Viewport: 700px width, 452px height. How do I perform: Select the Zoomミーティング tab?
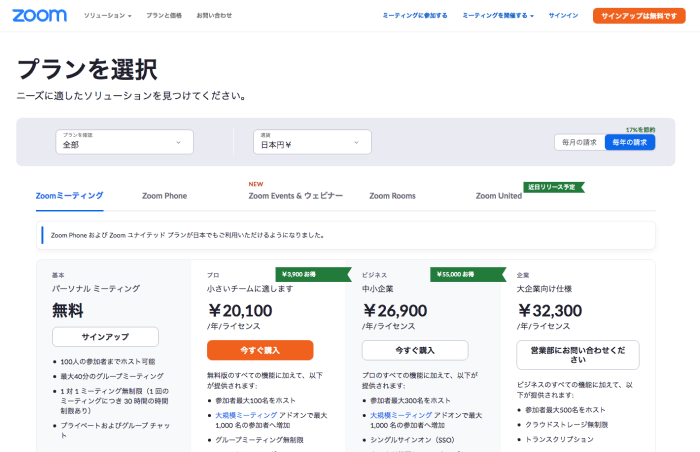(x=69, y=196)
